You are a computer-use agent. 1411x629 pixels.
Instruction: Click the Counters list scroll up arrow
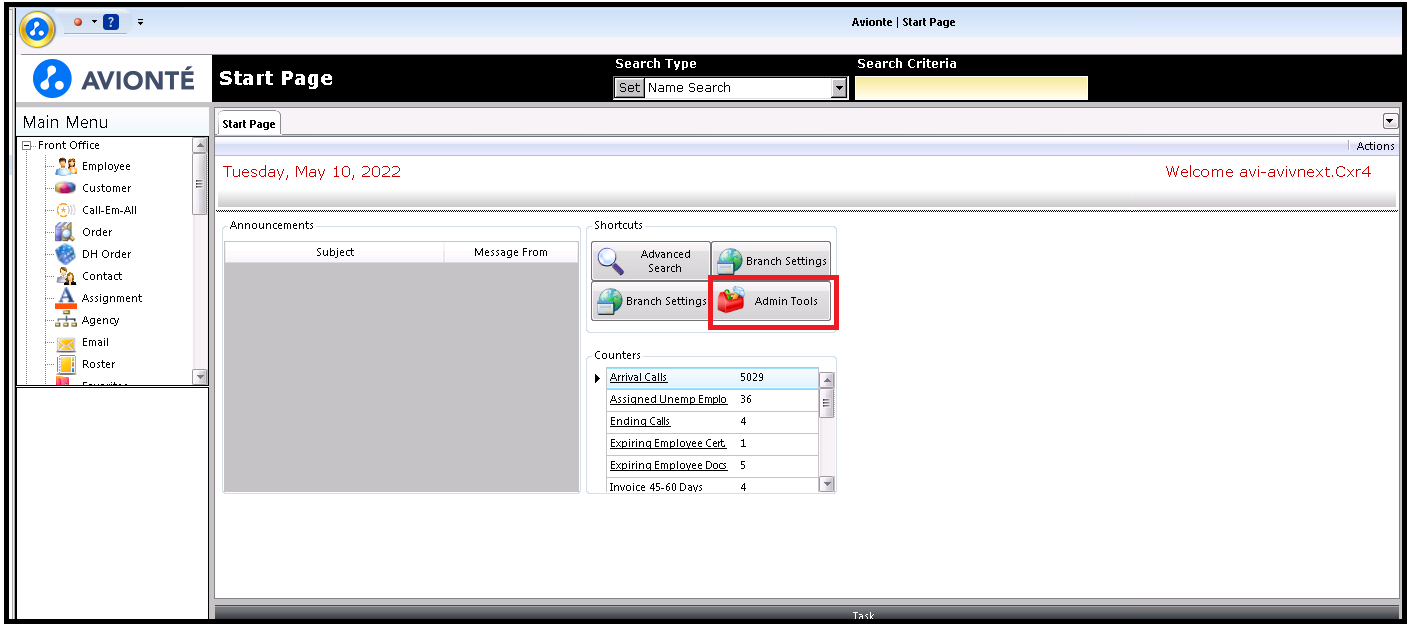pyautogui.click(x=827, y=380)
